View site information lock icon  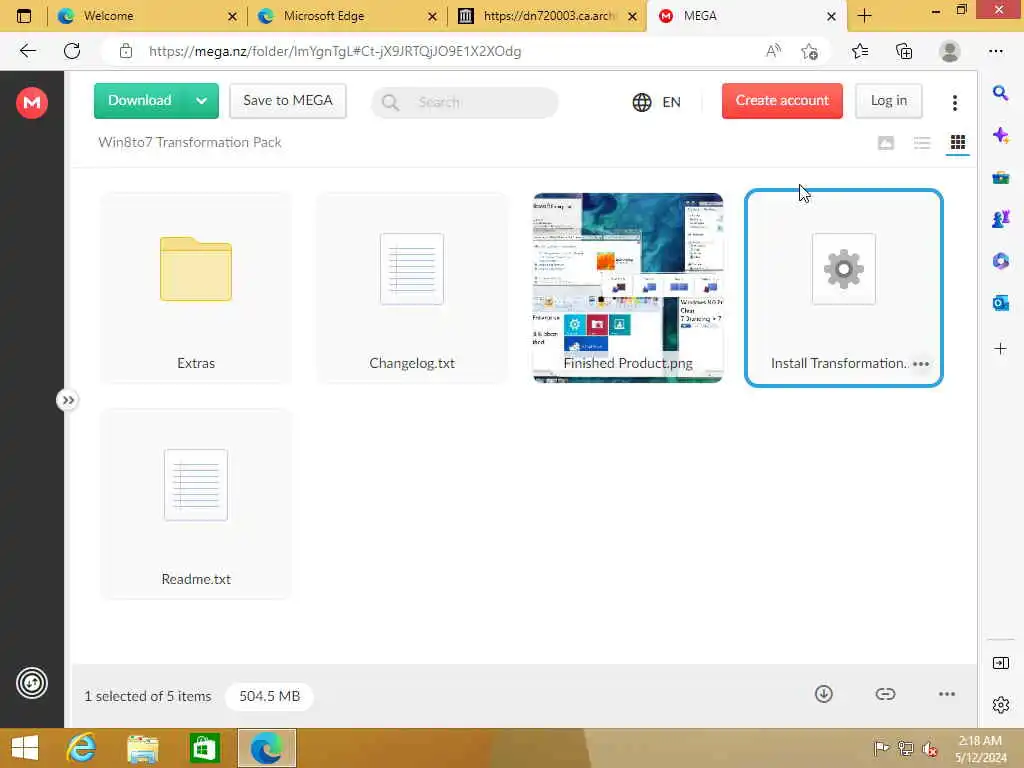point(126,51)
